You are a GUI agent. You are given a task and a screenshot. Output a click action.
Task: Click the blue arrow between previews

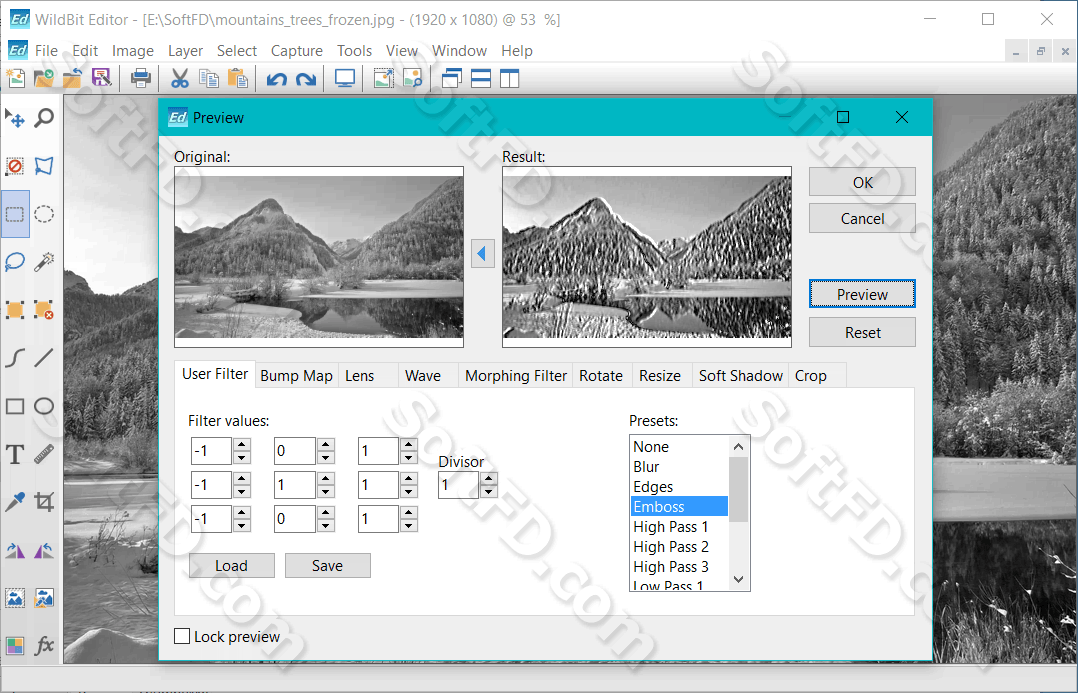pyautogui.click(x=483, y=254)
